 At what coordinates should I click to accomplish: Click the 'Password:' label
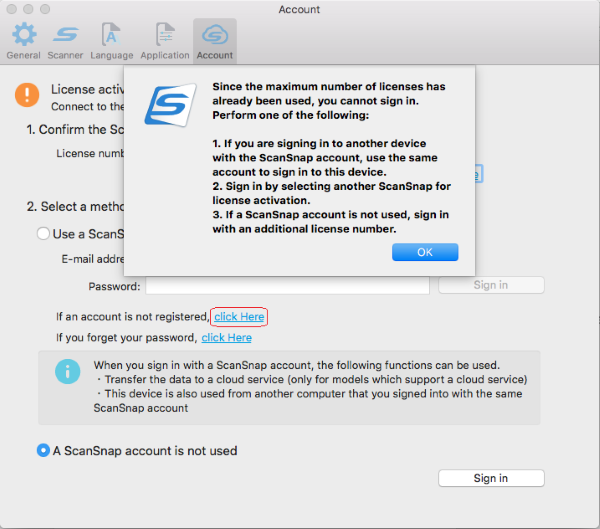coord(114,286)
